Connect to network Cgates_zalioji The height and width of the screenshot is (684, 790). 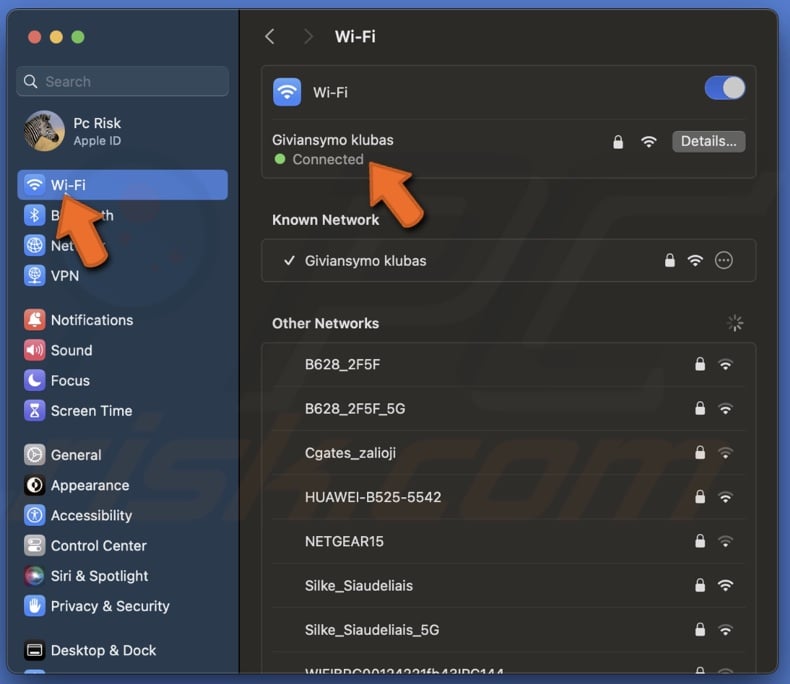point(508,453)
